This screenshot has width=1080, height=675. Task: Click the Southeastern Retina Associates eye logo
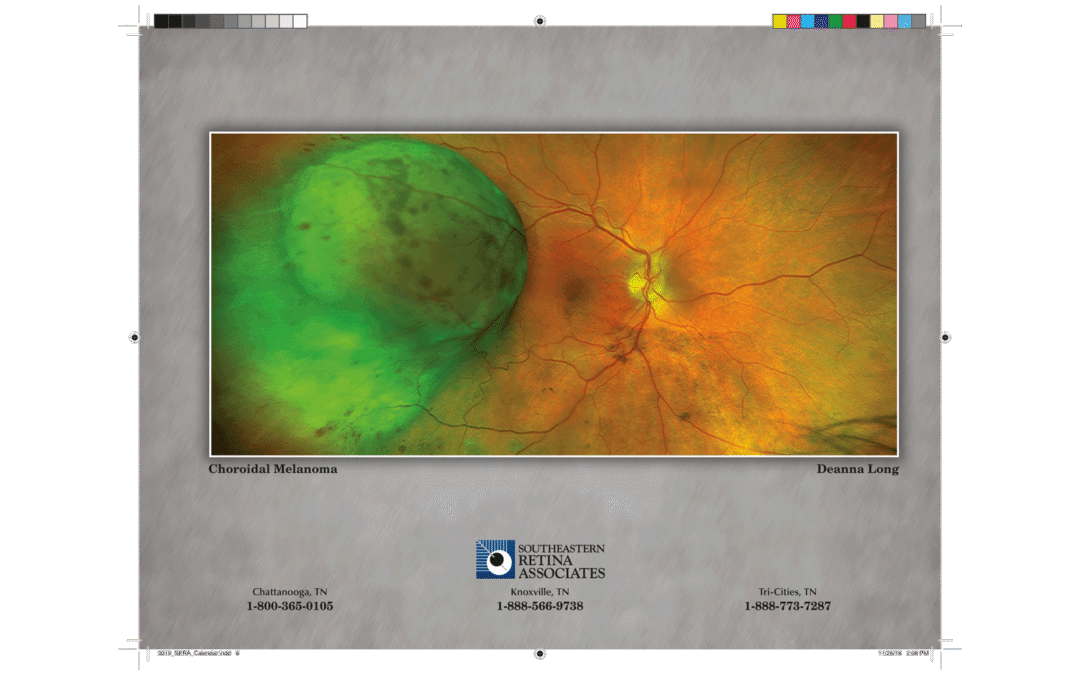[495, 559]
